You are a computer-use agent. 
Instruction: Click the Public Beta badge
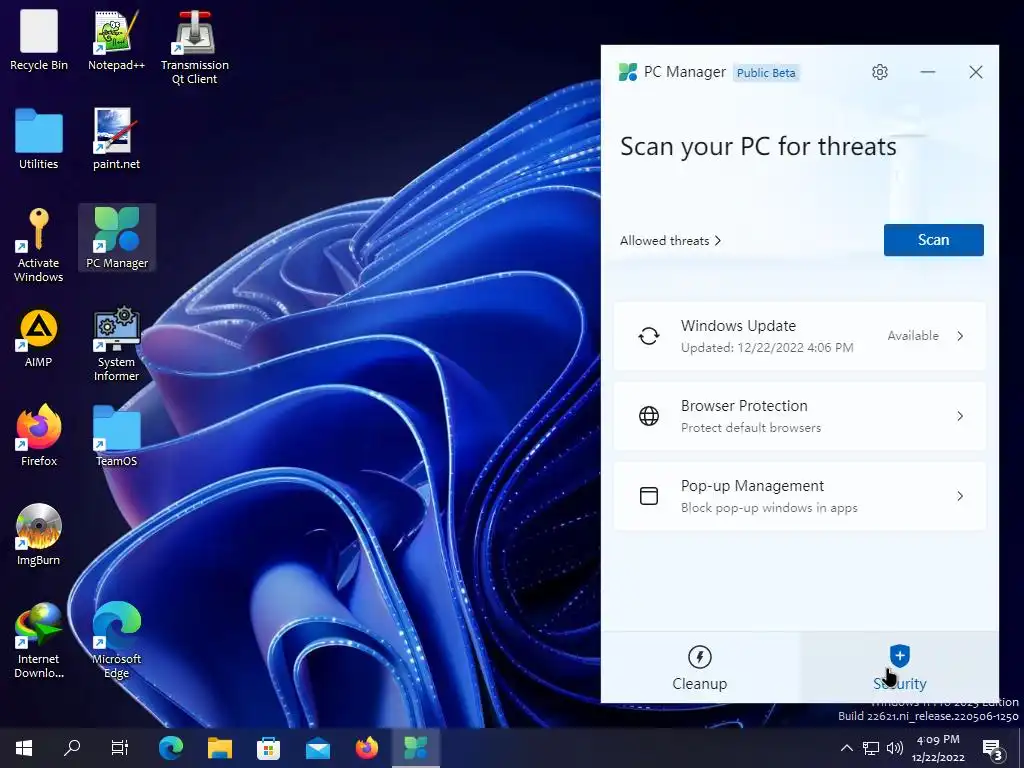tap(766, 72)
